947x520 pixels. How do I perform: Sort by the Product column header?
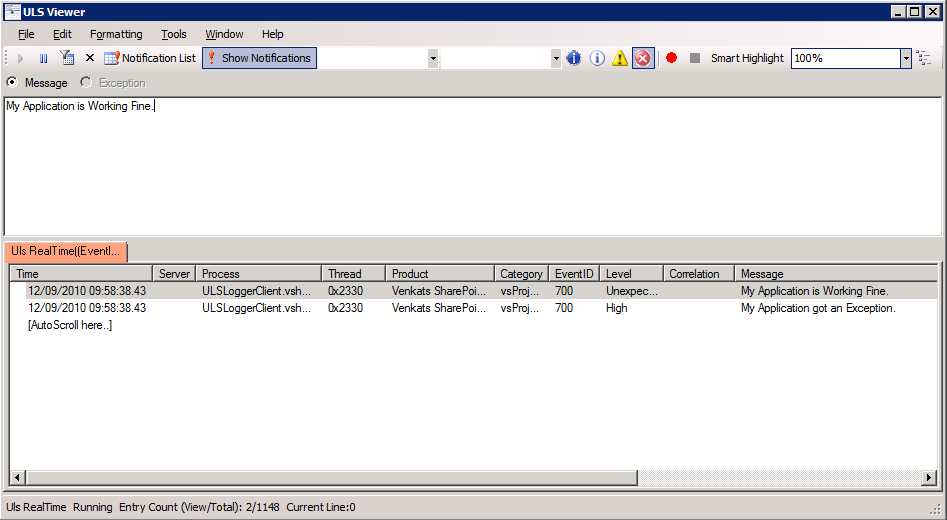coord(440,274)
